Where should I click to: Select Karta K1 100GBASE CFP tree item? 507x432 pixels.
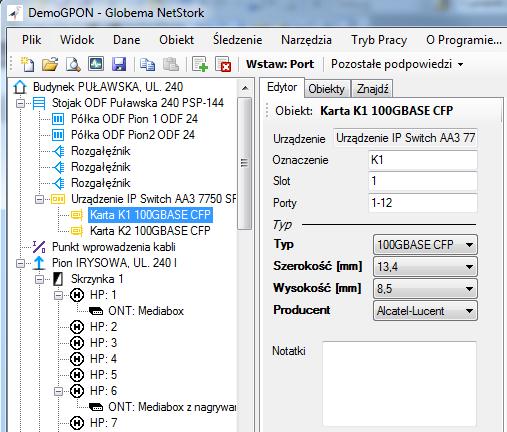[x=150, y=215]
